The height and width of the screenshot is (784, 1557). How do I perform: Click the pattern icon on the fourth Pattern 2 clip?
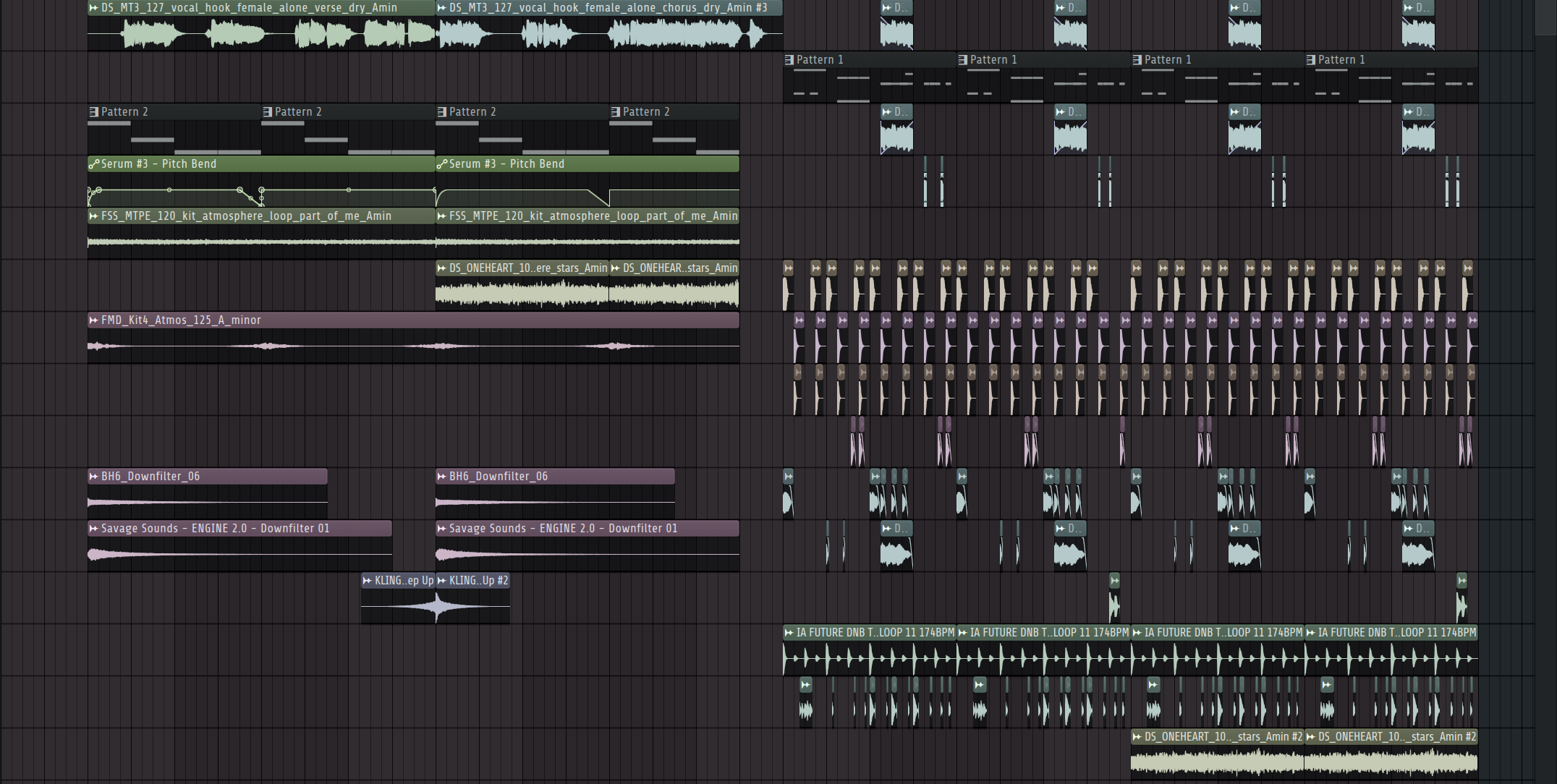click(x=615, y=112)
